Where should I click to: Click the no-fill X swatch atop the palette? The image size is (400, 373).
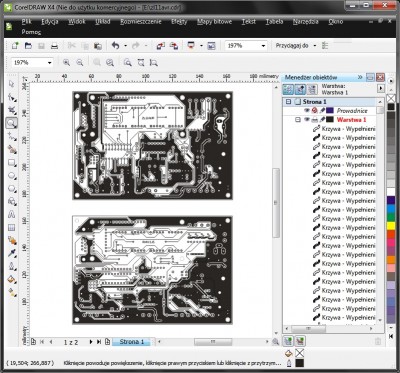391,99
